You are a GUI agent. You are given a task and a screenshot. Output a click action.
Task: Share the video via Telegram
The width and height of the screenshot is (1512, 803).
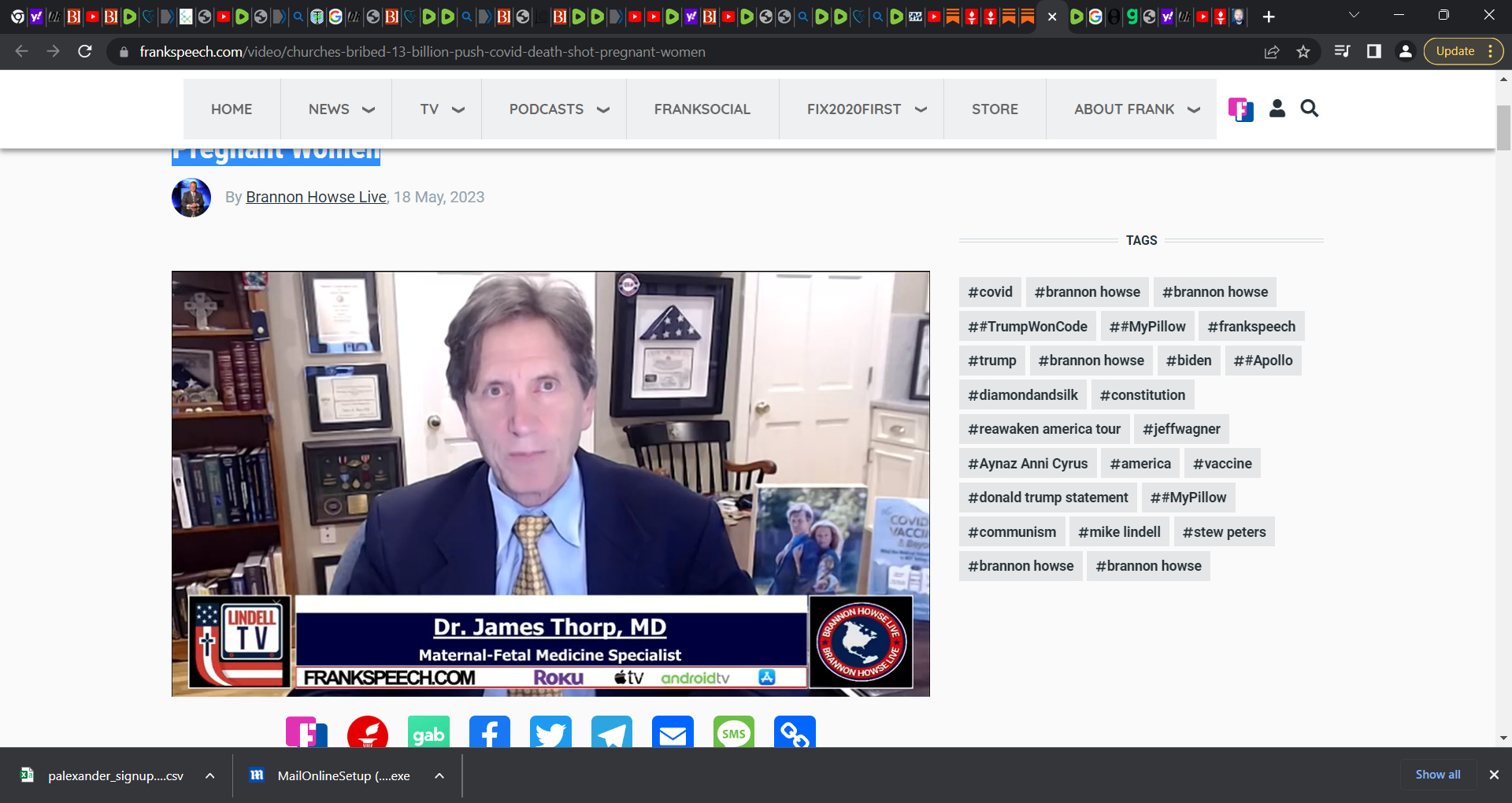[x=611, y=735]
